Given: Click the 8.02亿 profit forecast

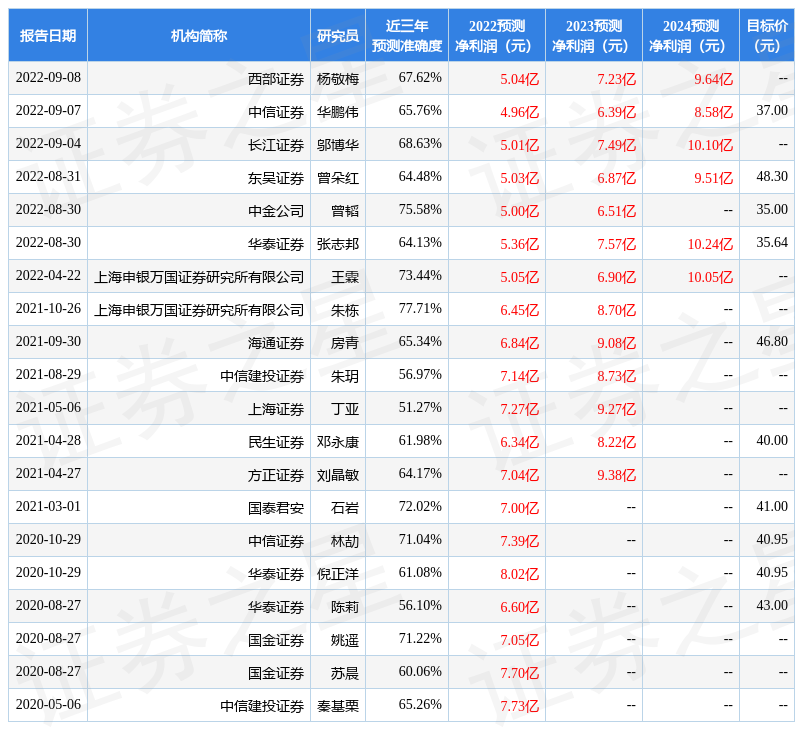Looking at the screenshot, I should 520,574.
